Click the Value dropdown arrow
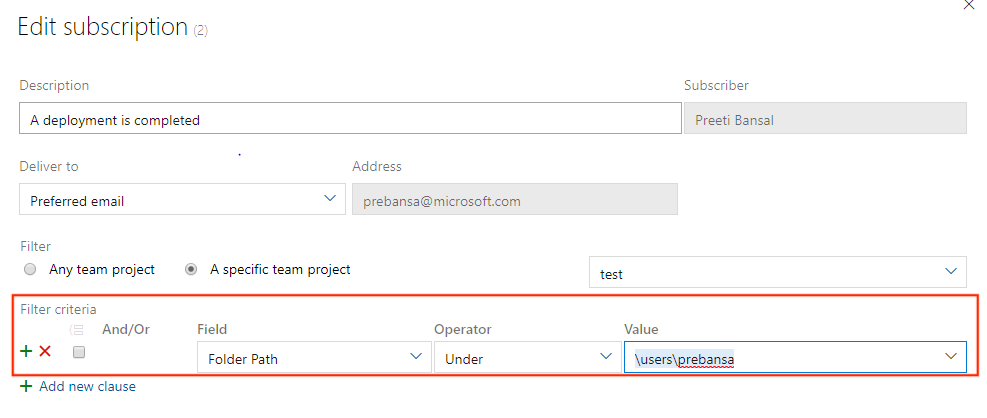The width and height of the screenshot is (987, 418). (949, 357)
